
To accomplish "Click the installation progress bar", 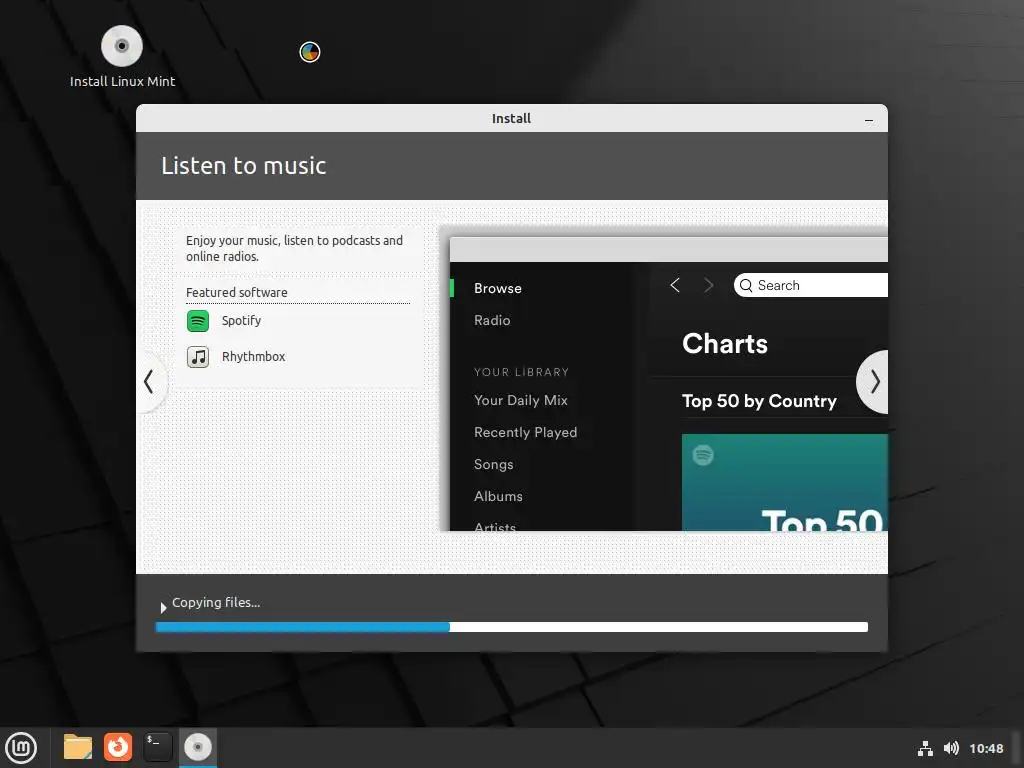I will pos(511,627).
